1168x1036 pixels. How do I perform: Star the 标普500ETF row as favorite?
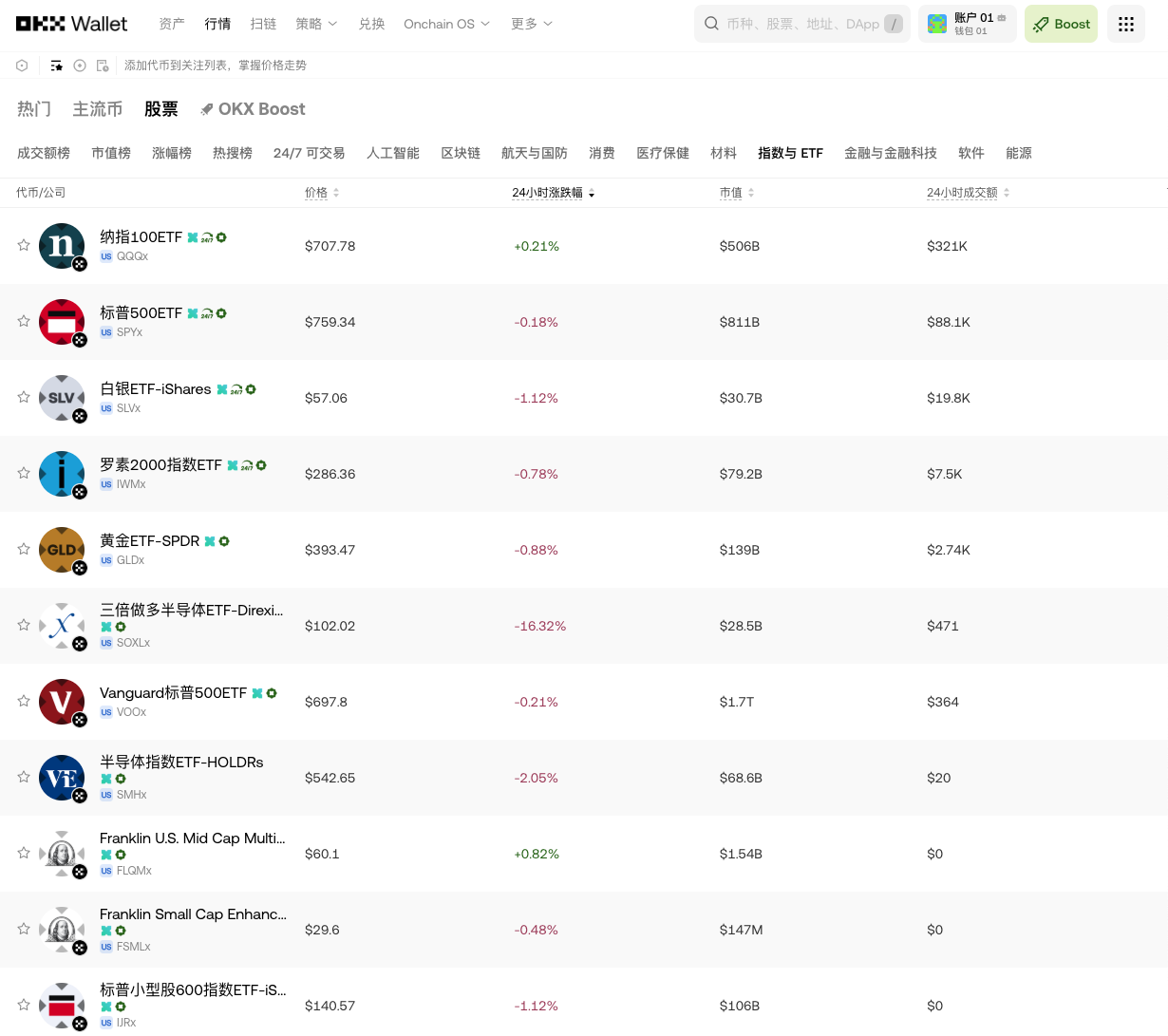click(x=24, y=321)
